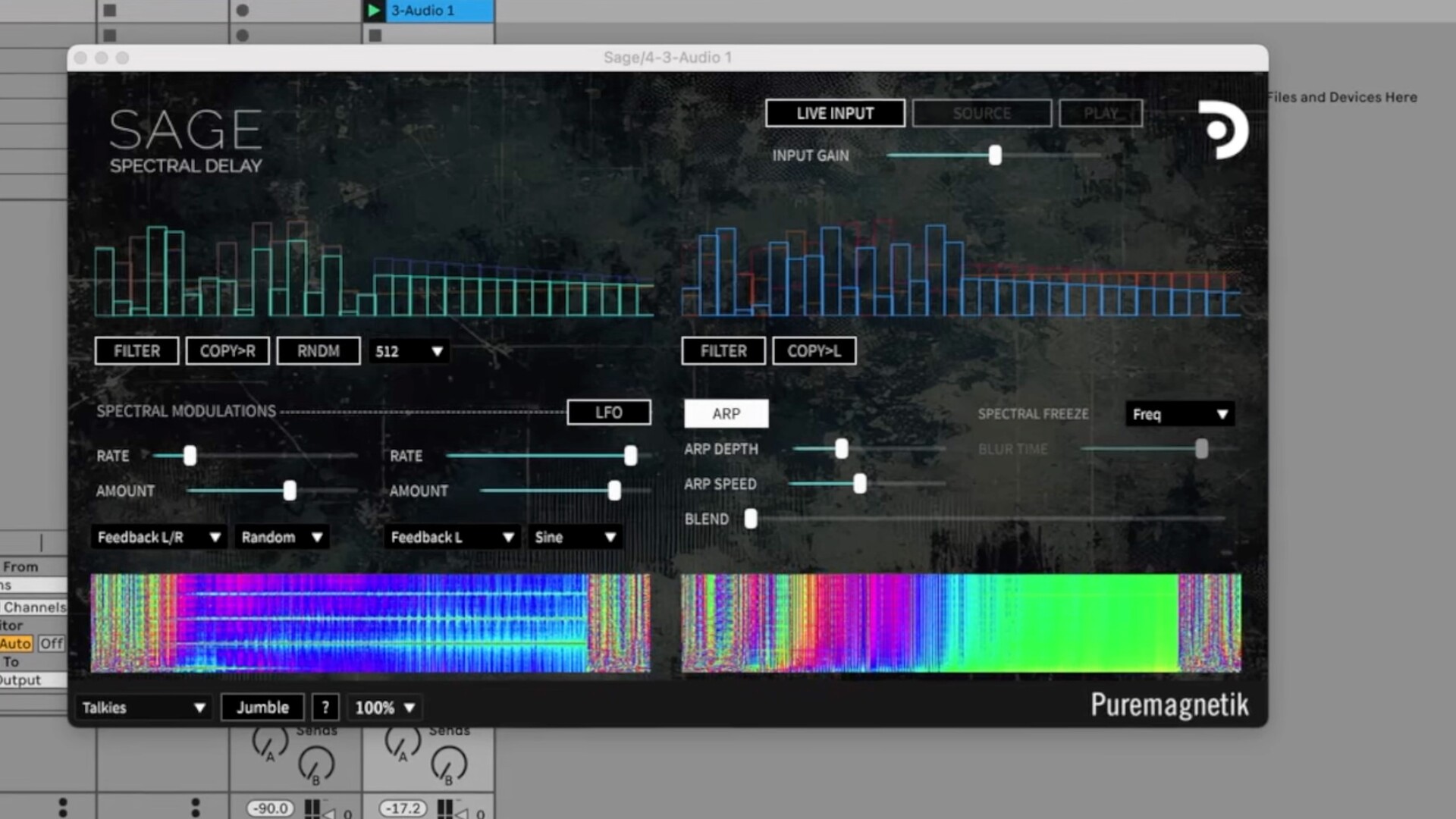The width and height of the screenshot is (1456, 819).
Task: Click the -90.0 volume value field
Action: 271,808
